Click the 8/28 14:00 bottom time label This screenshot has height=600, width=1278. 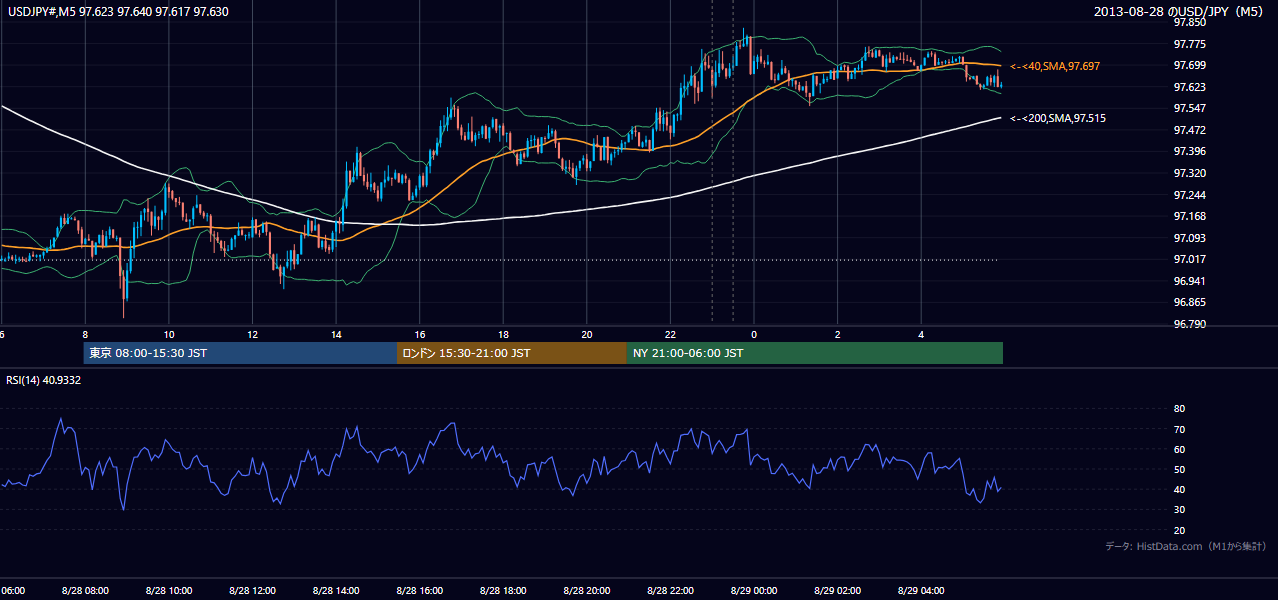click(336, 591)
